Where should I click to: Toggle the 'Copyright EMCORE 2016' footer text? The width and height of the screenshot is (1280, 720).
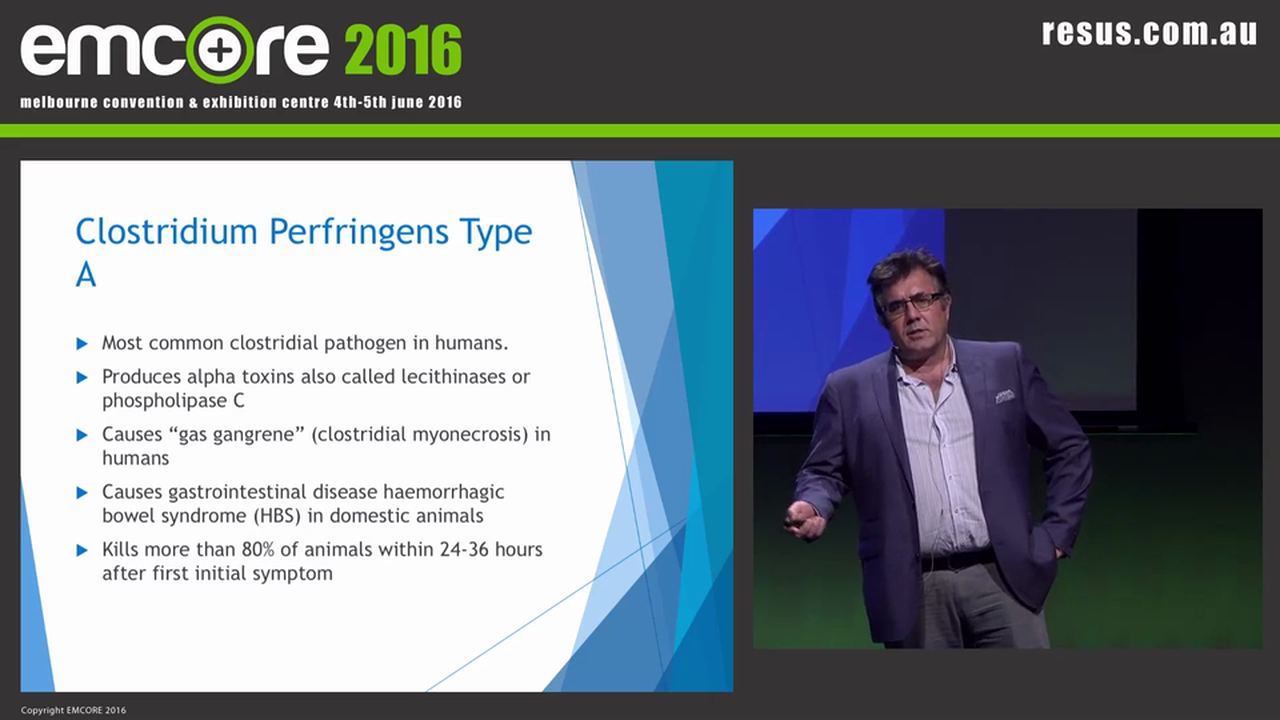click(74, 710)
